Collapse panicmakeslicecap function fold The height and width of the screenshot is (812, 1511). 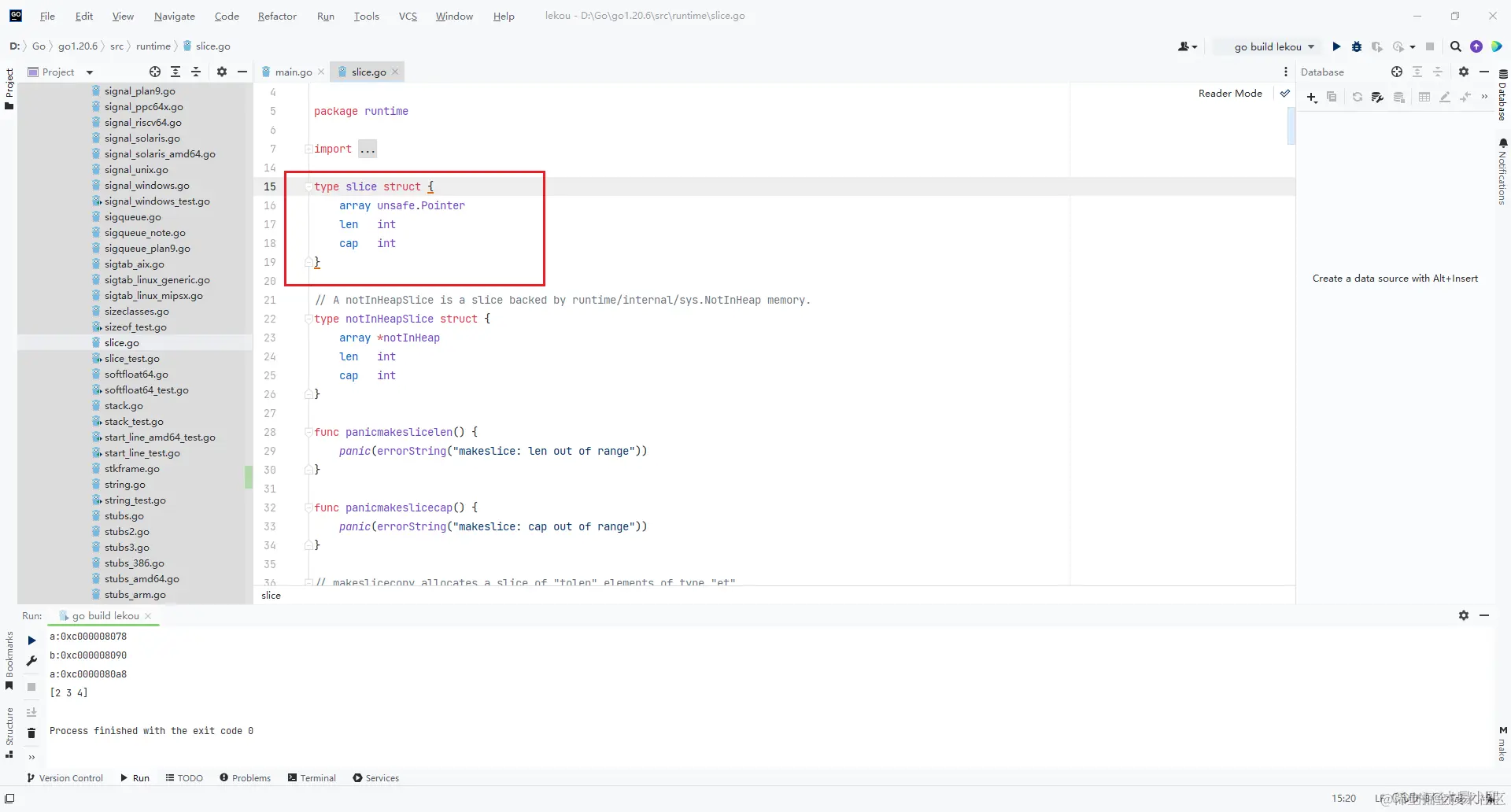(x=308, y=507)
